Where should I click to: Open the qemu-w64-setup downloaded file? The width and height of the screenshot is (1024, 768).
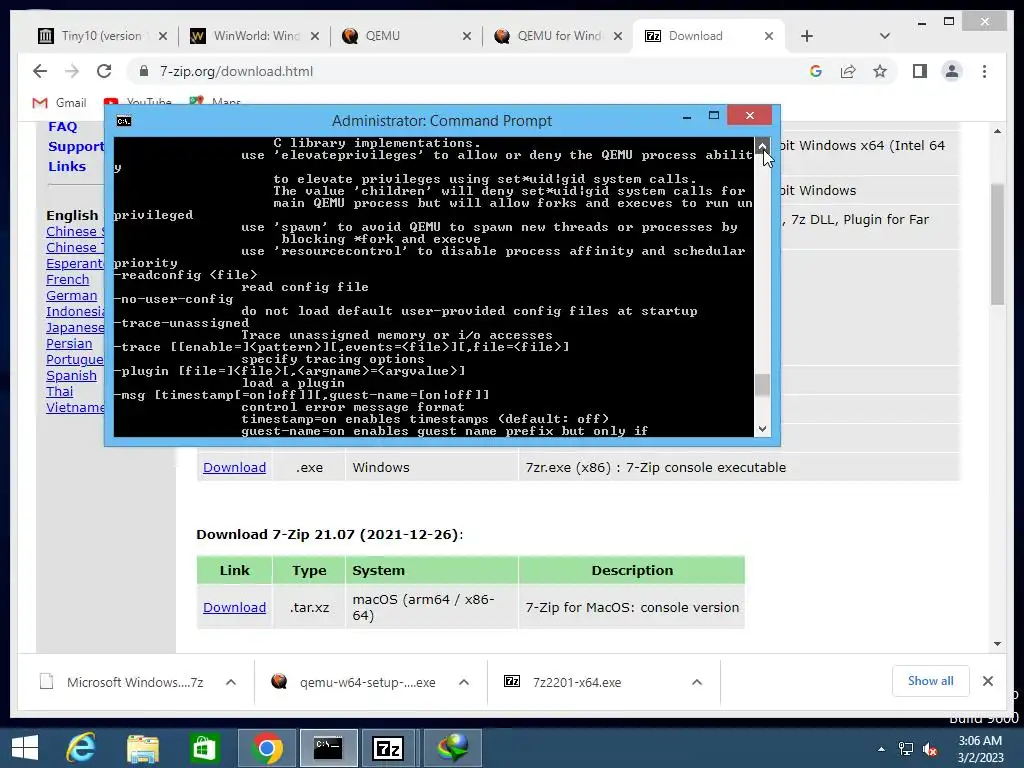[x=368, y=682]
